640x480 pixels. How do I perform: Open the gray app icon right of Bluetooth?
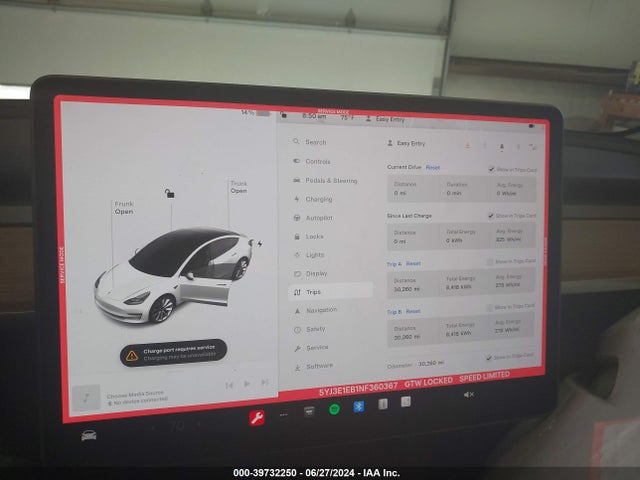[383, 404]
